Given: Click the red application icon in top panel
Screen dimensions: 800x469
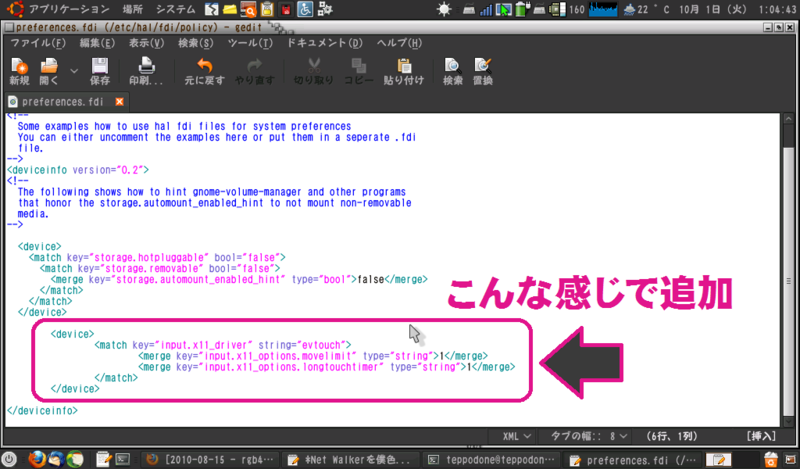Looking at the screenshot, I should 286,9.
